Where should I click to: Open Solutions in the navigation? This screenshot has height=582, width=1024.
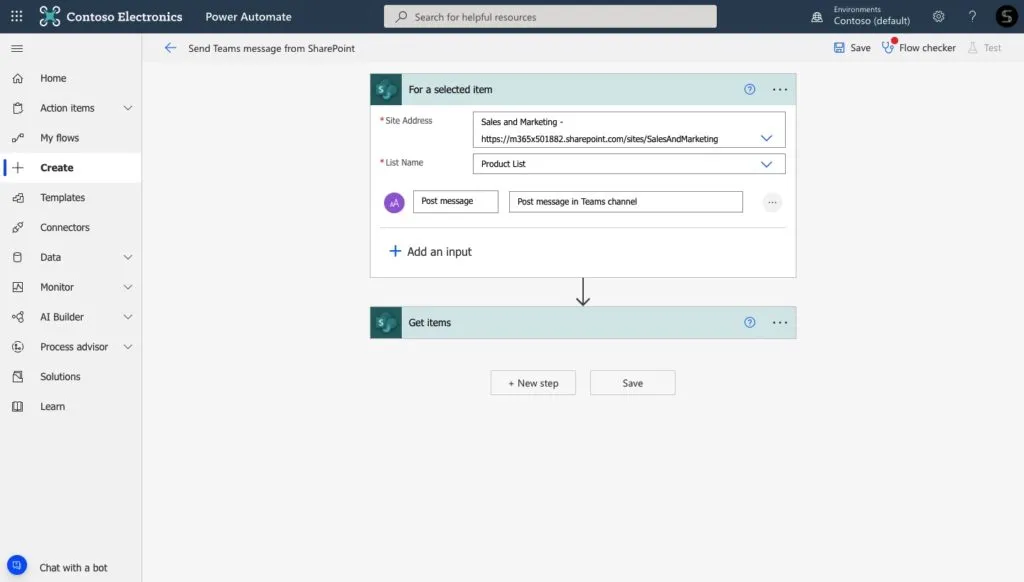coord(60,376)
